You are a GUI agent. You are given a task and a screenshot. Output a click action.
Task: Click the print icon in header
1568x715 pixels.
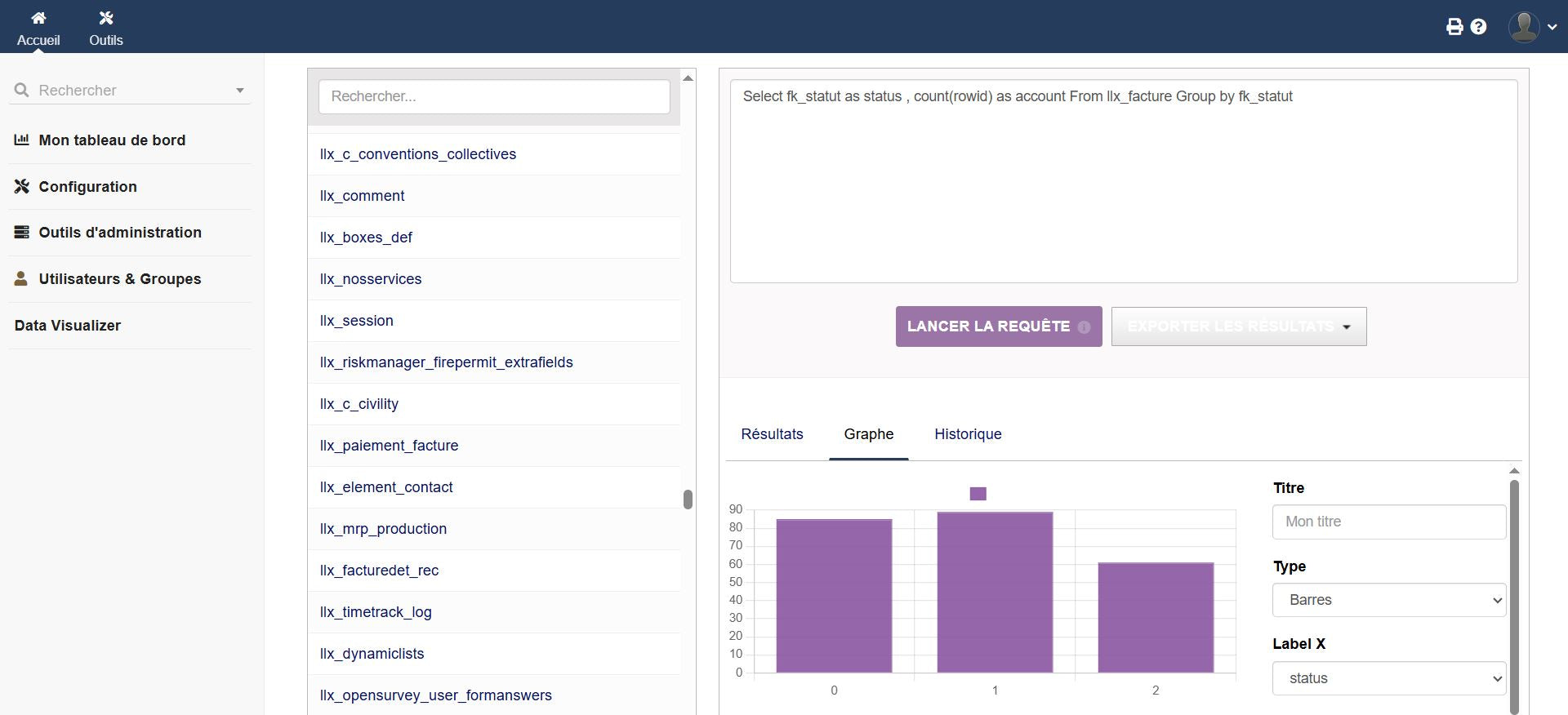point(1454,27)
